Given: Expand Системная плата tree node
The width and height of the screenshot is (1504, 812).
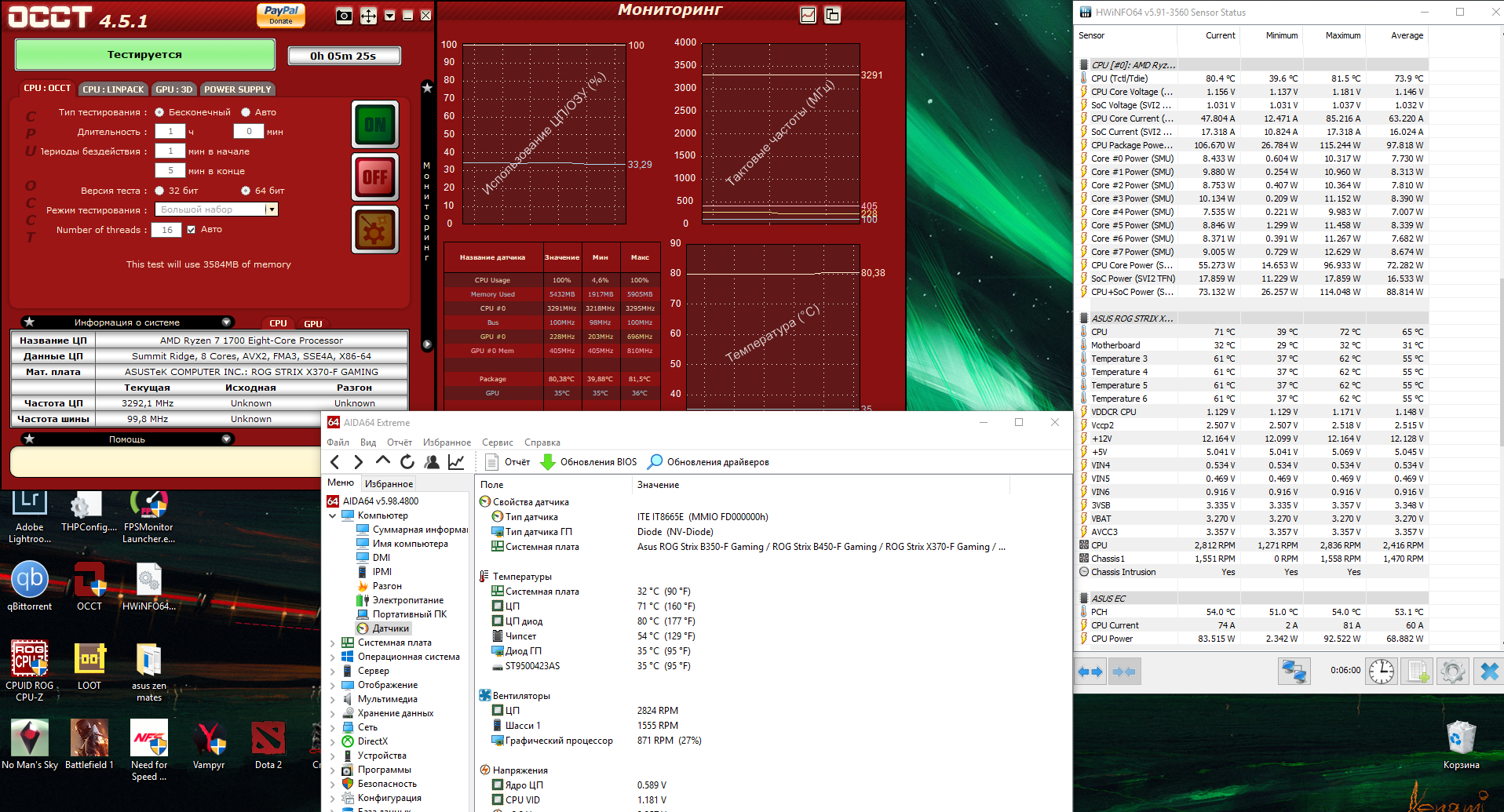Looking at the screenshot, I should point(333,643).
